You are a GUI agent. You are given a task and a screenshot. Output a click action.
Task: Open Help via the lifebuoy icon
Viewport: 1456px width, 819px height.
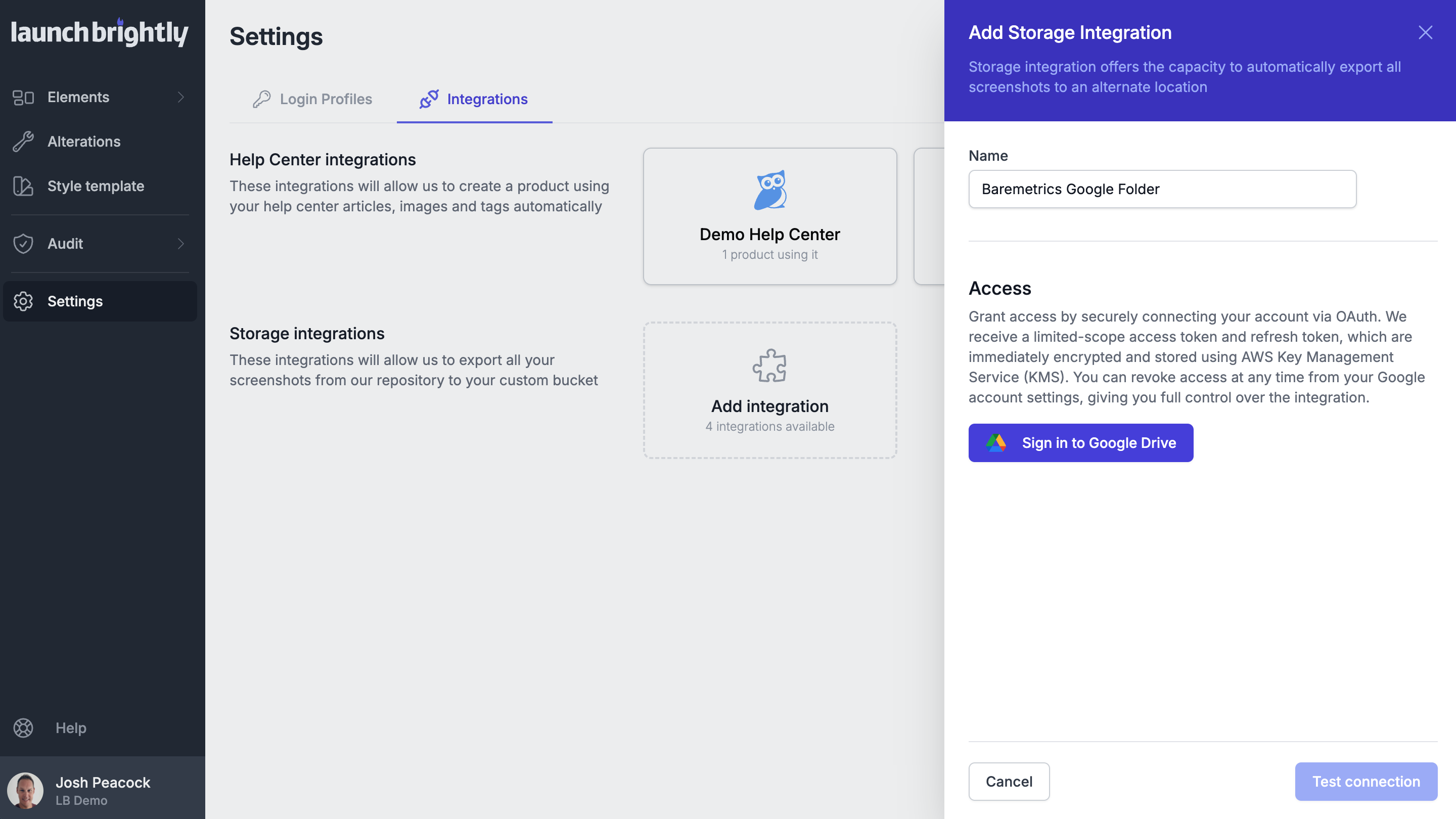click(x=23, y=728)
